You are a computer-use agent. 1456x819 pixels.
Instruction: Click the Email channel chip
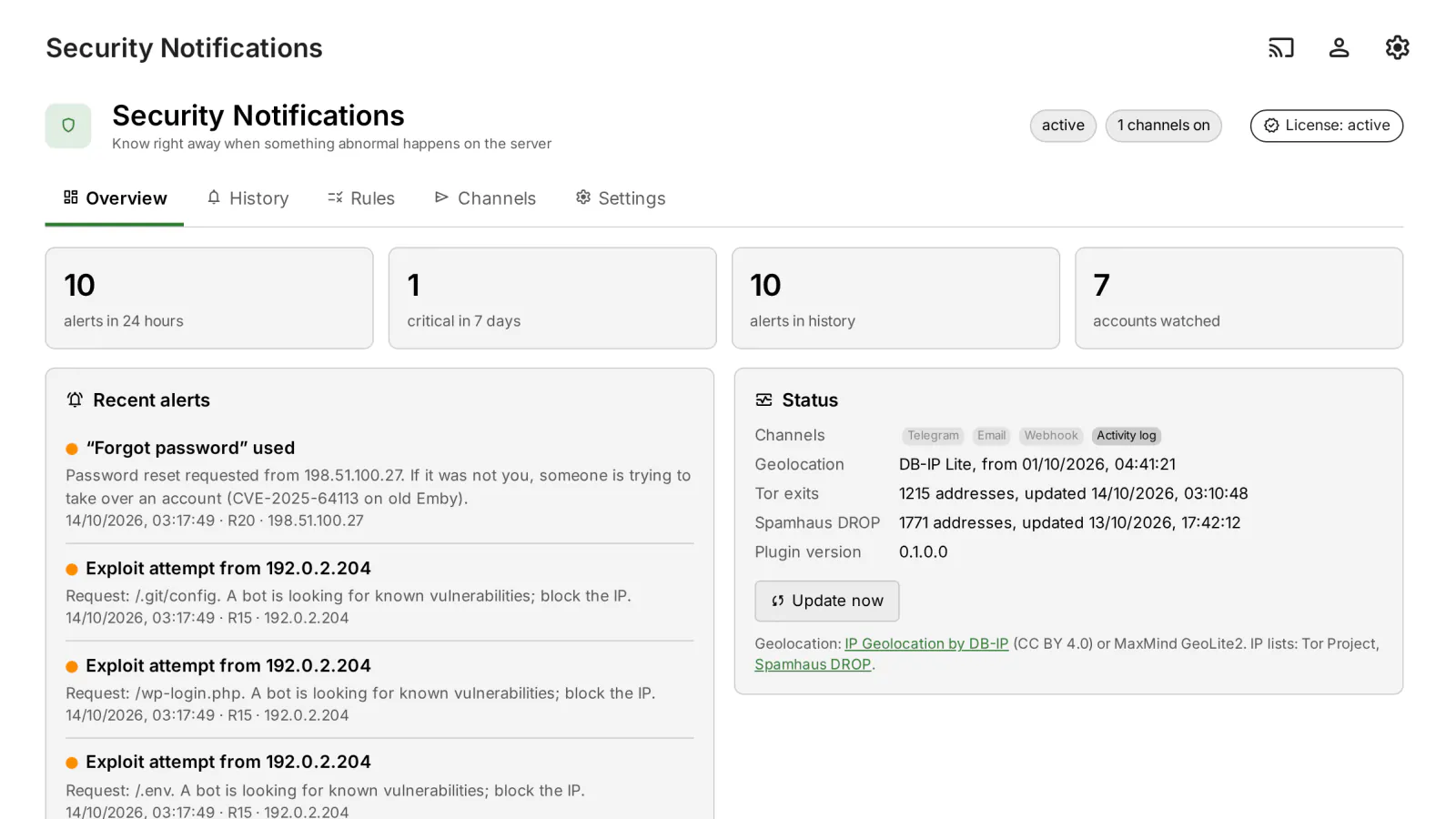[991, 436]
